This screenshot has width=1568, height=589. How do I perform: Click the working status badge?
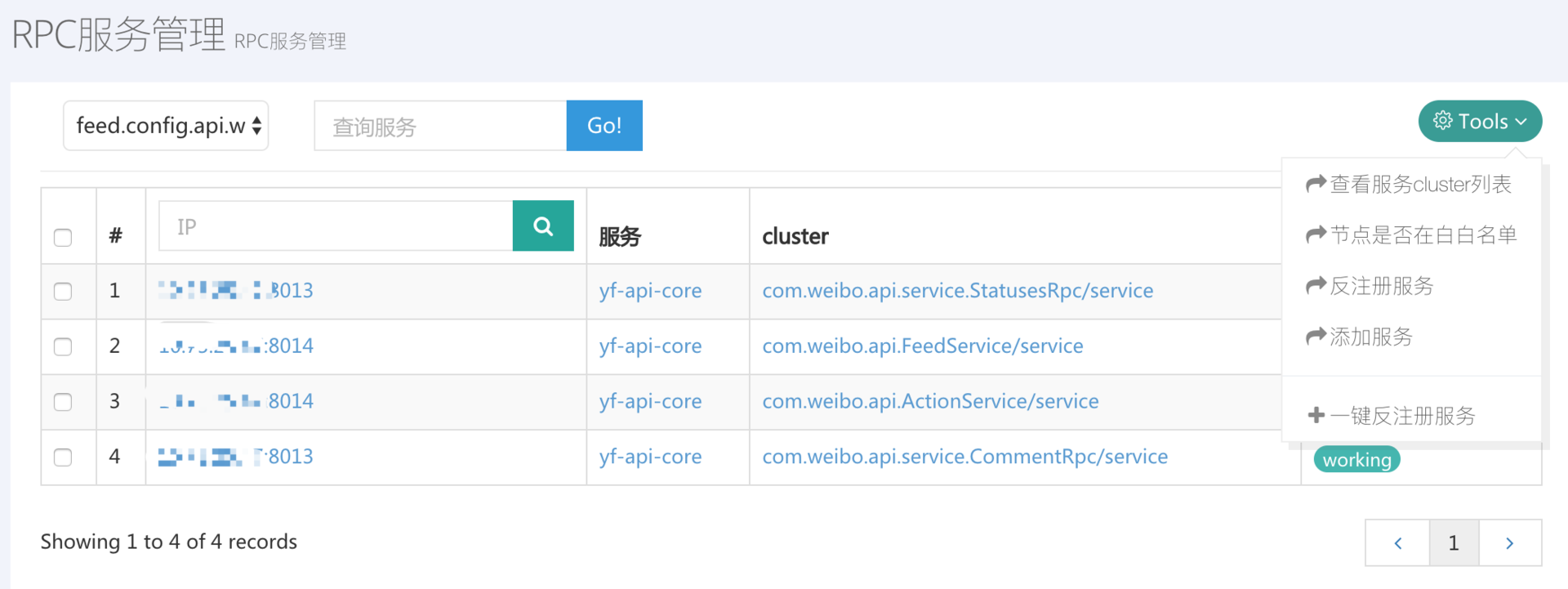pyautogui.click(x=1356, y=460)
